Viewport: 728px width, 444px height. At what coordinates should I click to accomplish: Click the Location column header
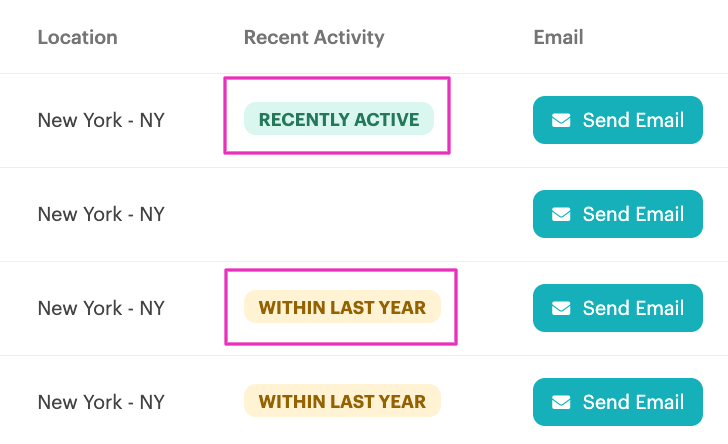(77, 38)
